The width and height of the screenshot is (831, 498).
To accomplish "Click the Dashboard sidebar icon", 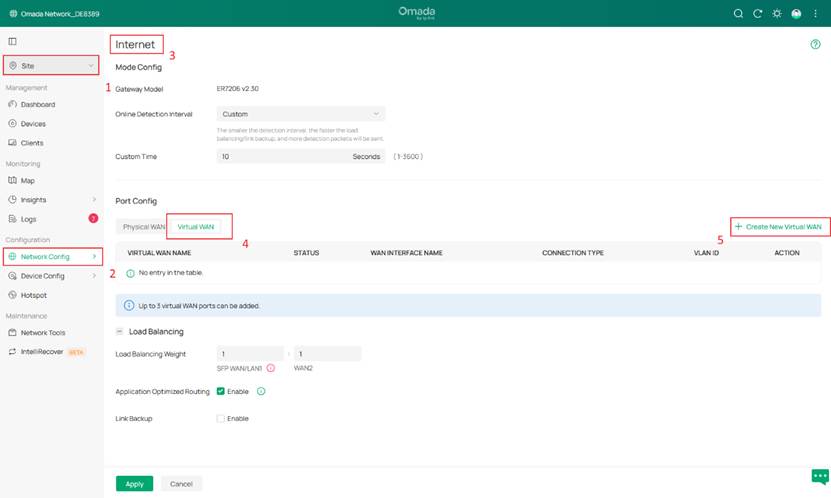I will 12,104.
